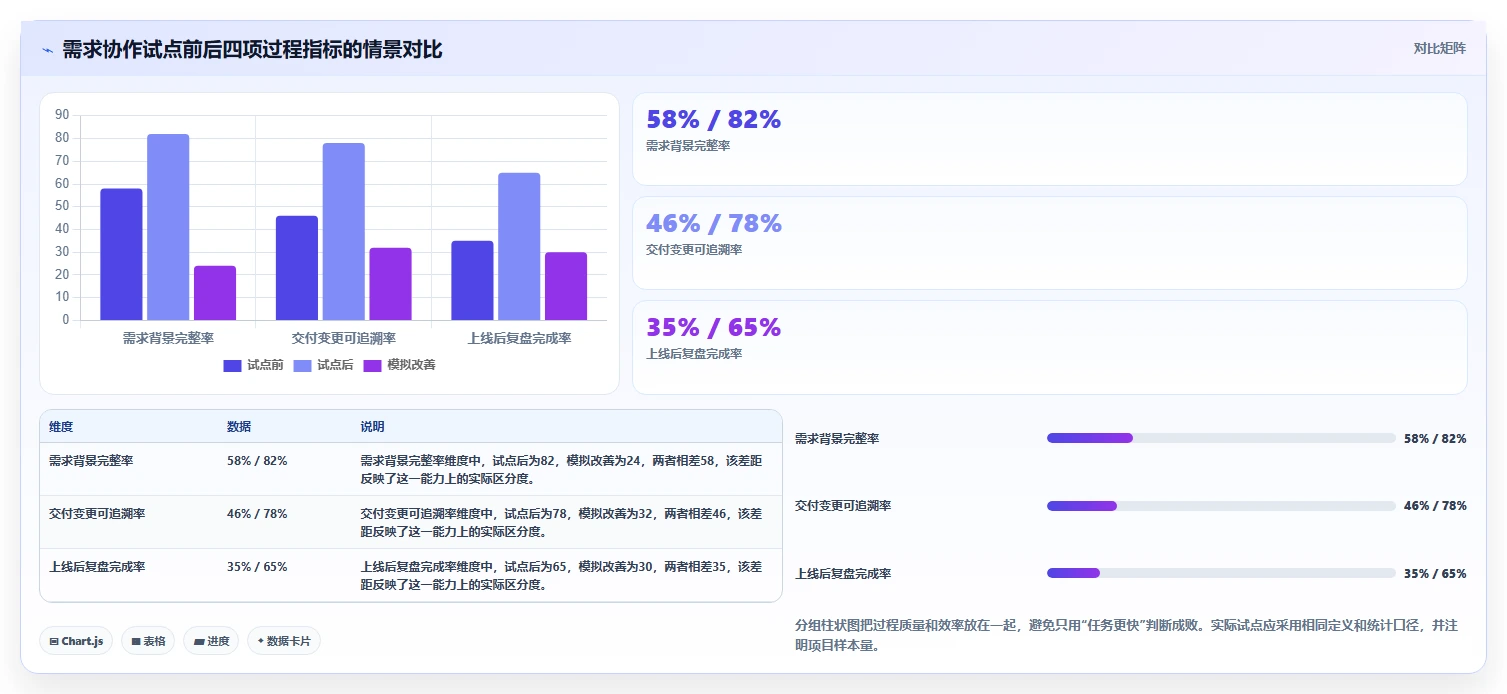The height and width of the screenshot is (694, 1507).
Task: Click the panel title 需求协作试点前后四项过程指标的情景对比
Action: click(252, 50)
